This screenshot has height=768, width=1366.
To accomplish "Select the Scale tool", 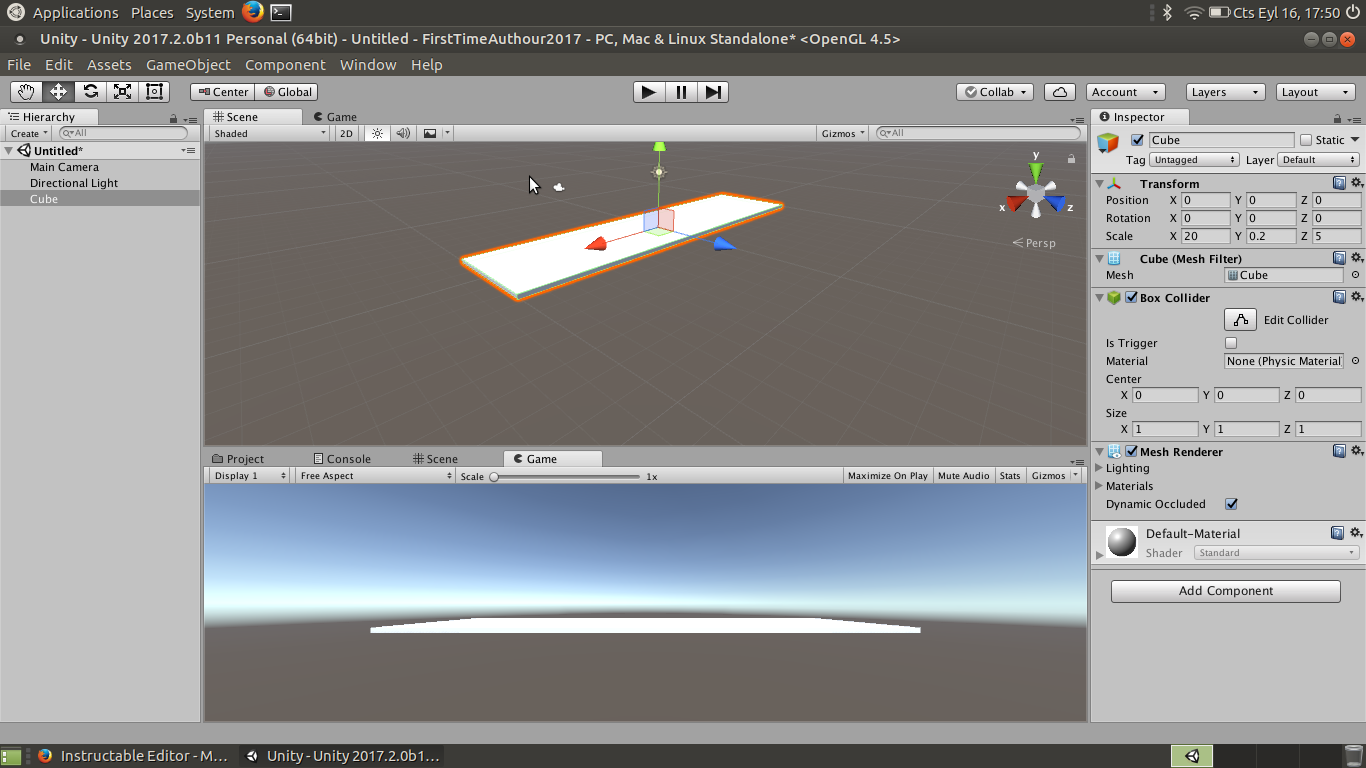I will pyautogui.click(x=122, y=92).
